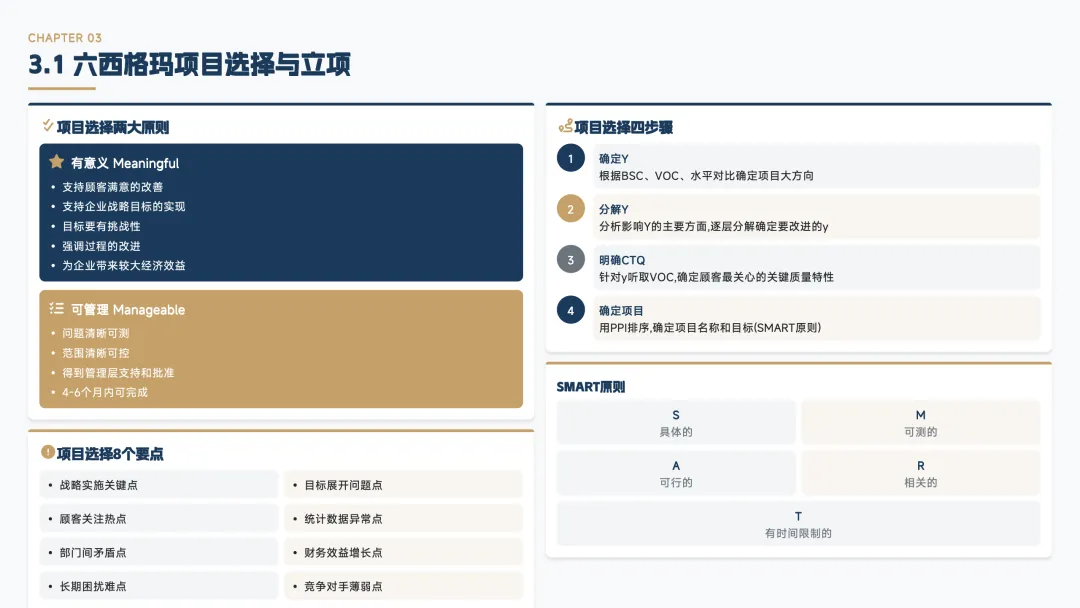The width and height of the screenshot is (1080, 608).
Task: Click bullet 范围清晰可控
Action: [x=96, y=353]
